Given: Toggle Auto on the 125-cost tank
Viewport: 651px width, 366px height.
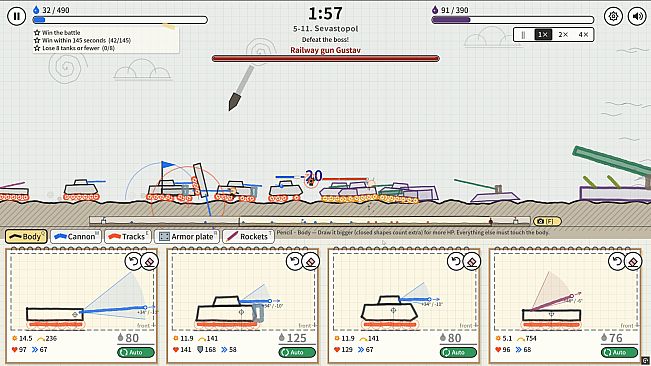Looking at the screenshot, I should click(297, 352).
